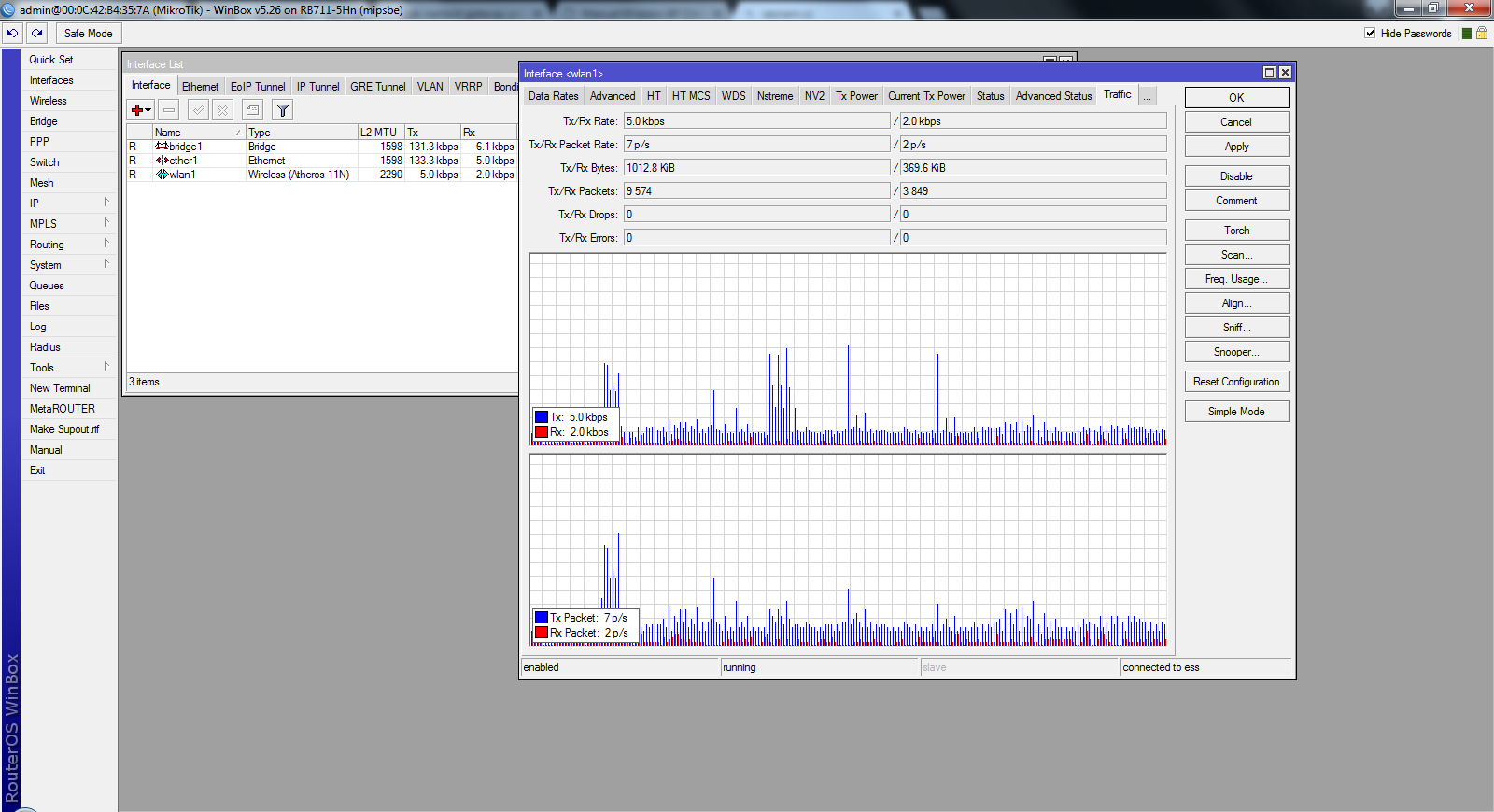Click the red plus Add button's dropdown arrow
This screenshot has width=1494, height=812.
click(x=148, y=110)
